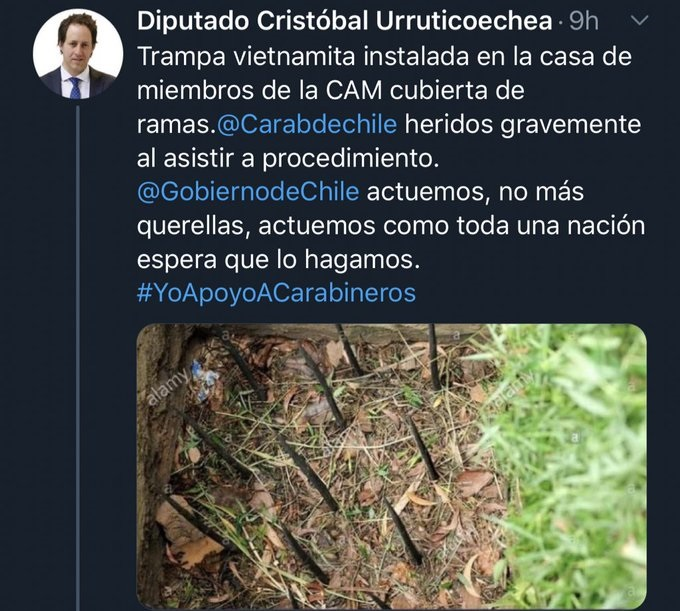Click the line "espera que lo hagamos."

click(279, 260)
